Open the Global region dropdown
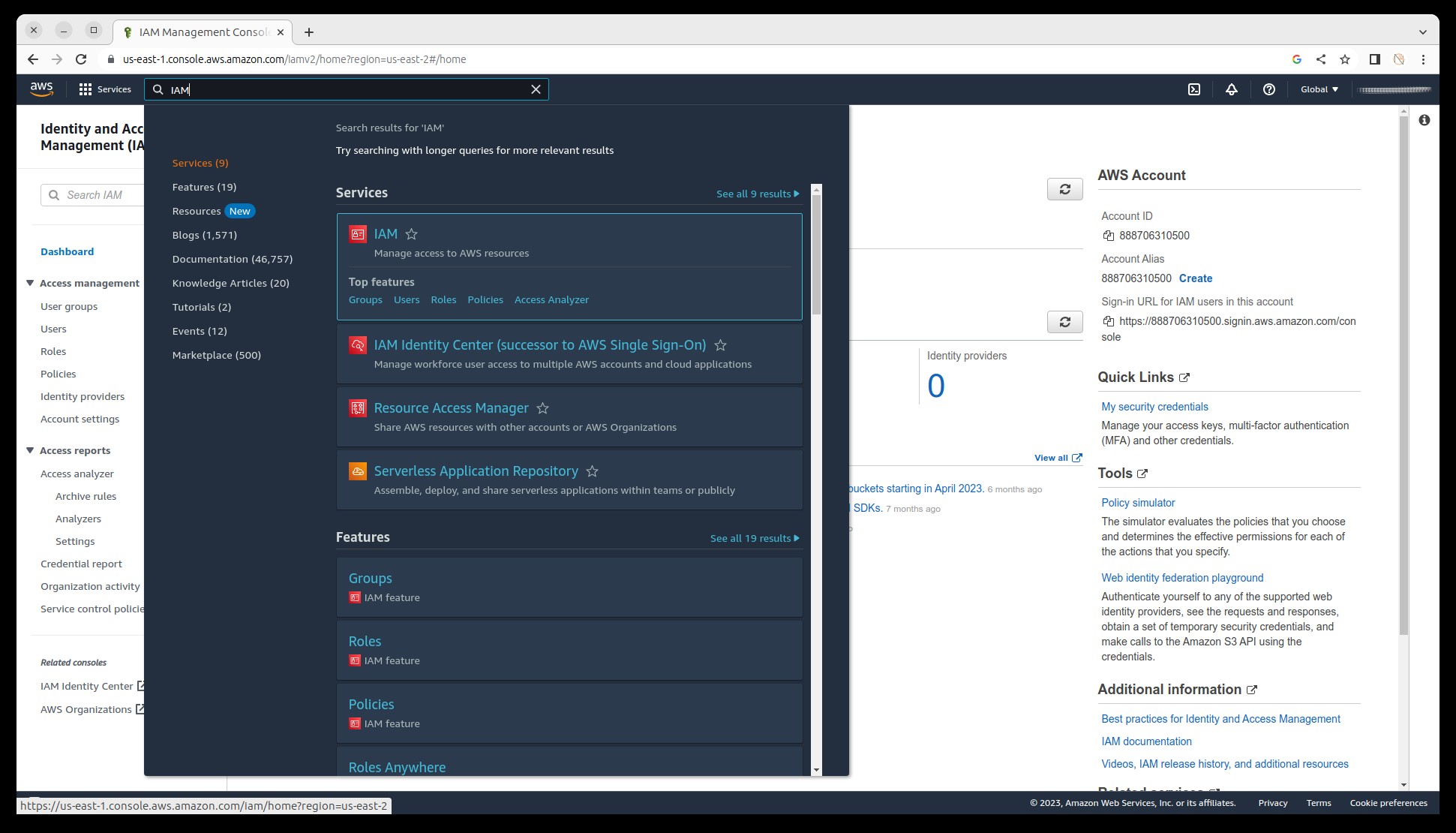 (1319, 89)
